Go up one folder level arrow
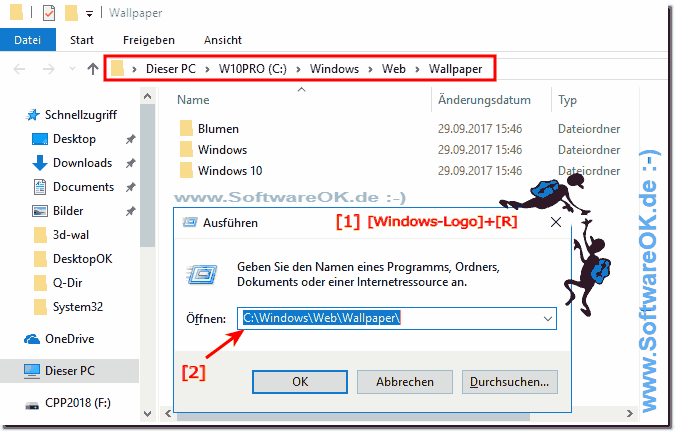The width and height of the screenshot is (675, 432). tap(93, 69)
